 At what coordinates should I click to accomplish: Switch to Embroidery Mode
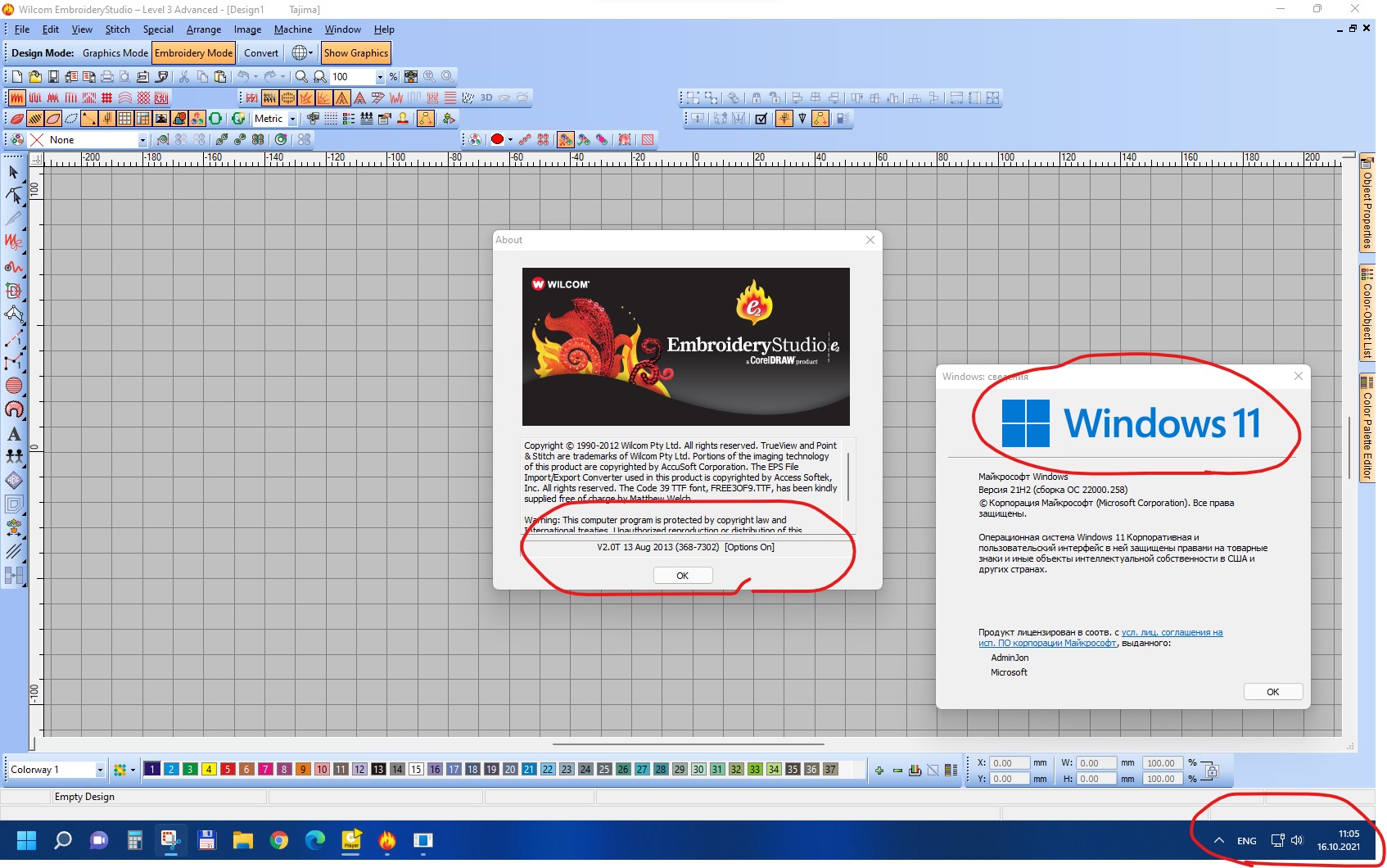point(194,53)
